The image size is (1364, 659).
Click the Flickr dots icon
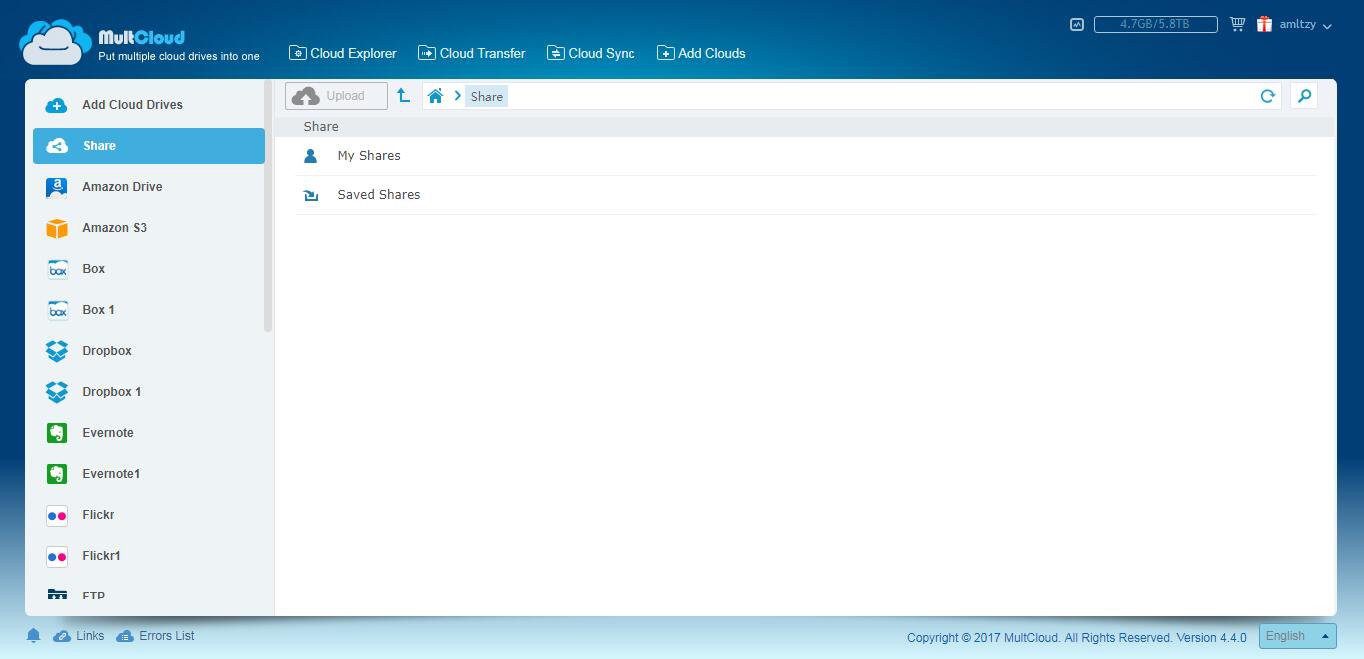[x=57, y=515]
